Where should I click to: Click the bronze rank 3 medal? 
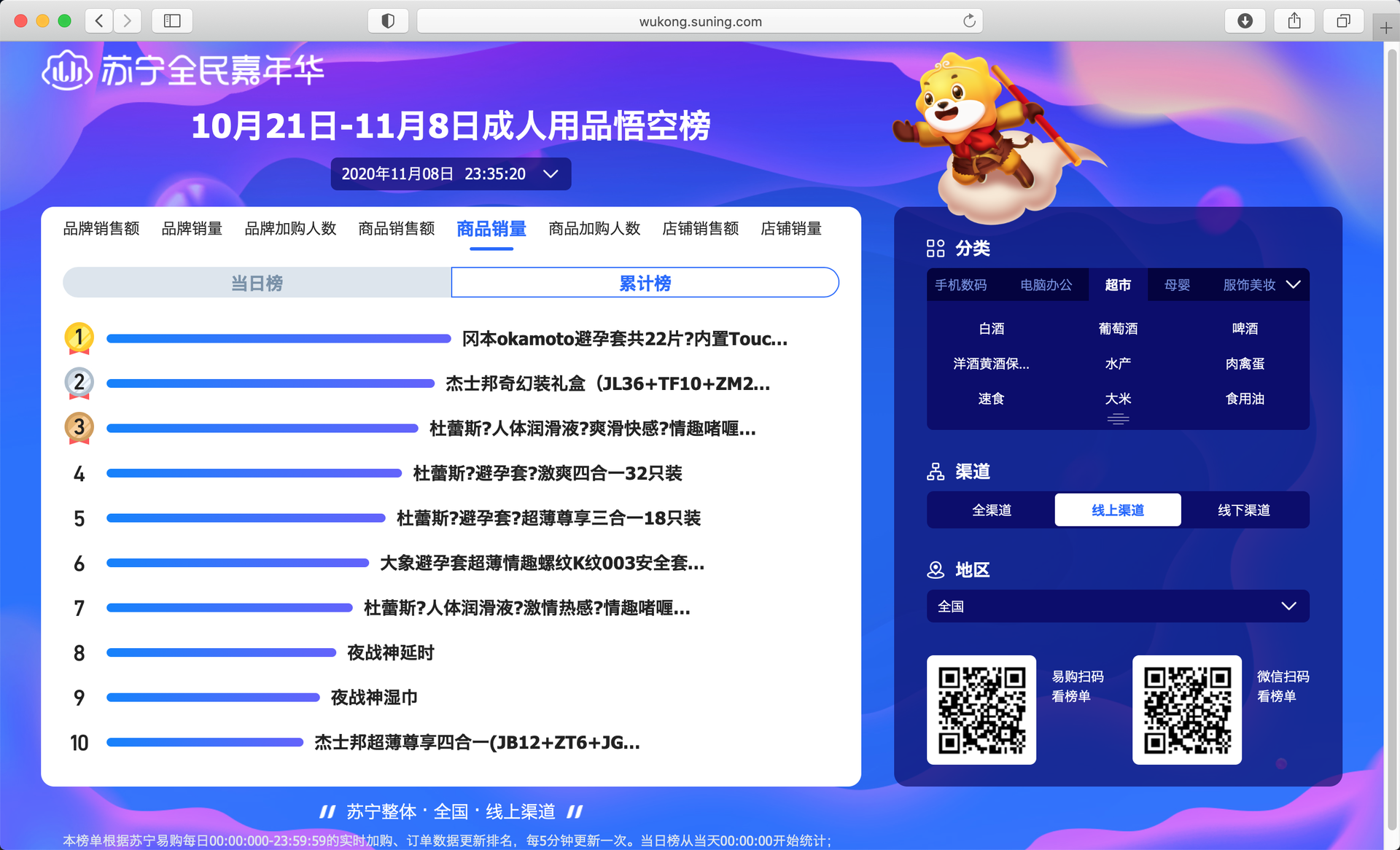[79, 428]
